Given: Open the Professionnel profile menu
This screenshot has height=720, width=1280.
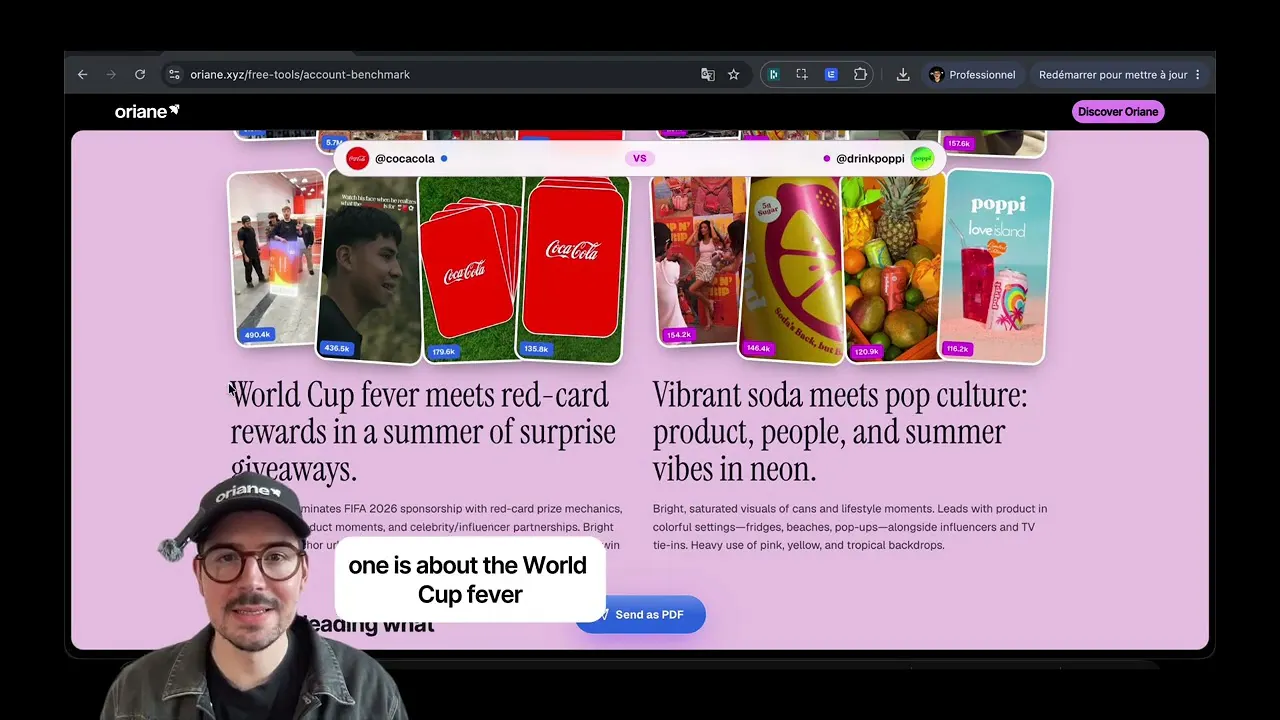Looking at the screenshot, I should point(972,75).
